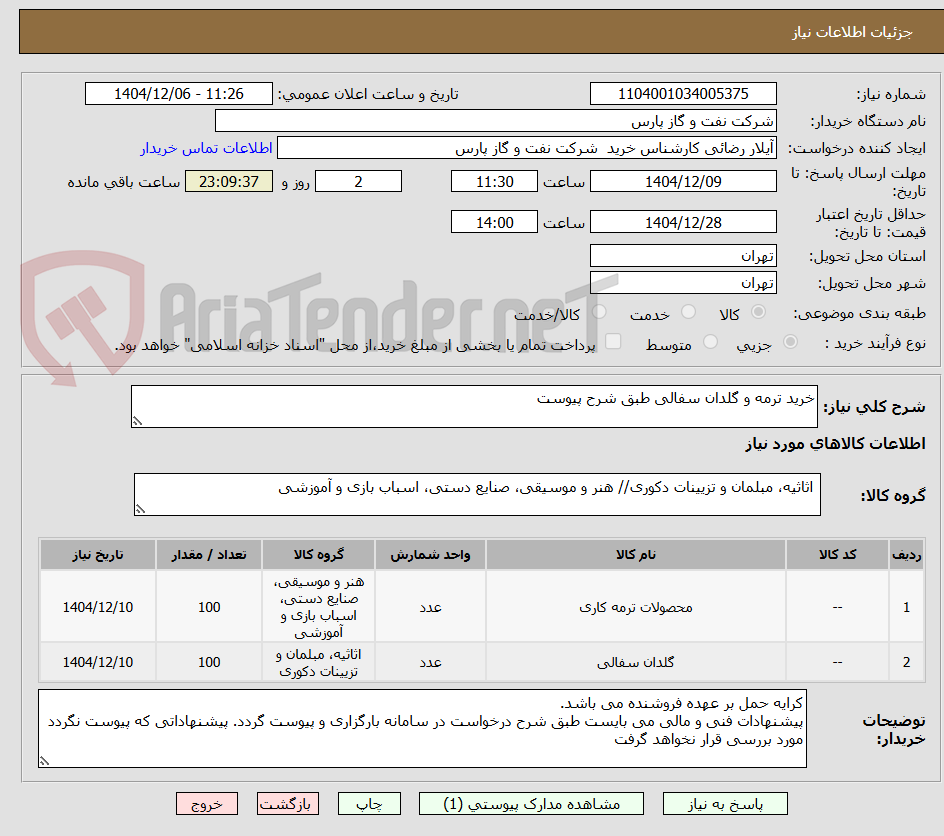Click عدد unit in گلدان سفالی row
Viewport: 944px width, 836px height.
click(430, 662)
